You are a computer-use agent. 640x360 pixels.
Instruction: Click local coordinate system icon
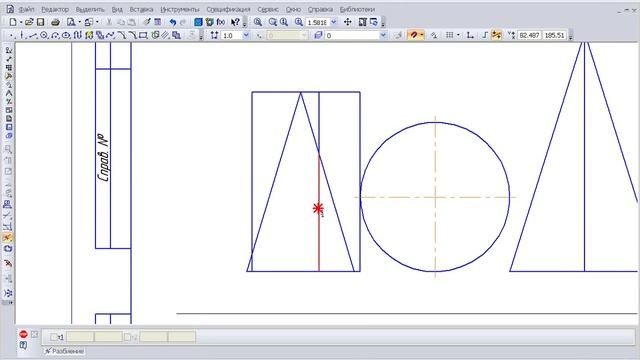point(470,36)
